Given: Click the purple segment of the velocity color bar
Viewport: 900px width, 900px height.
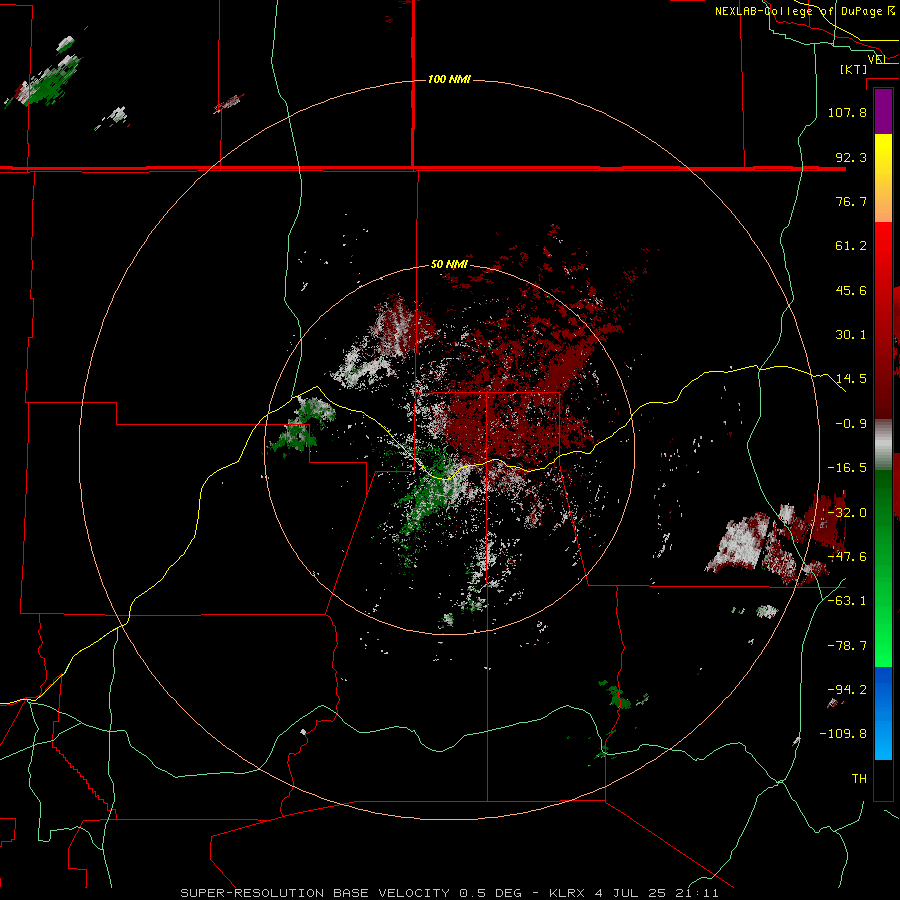Looking at the screenshot, I should pos(883,111).
